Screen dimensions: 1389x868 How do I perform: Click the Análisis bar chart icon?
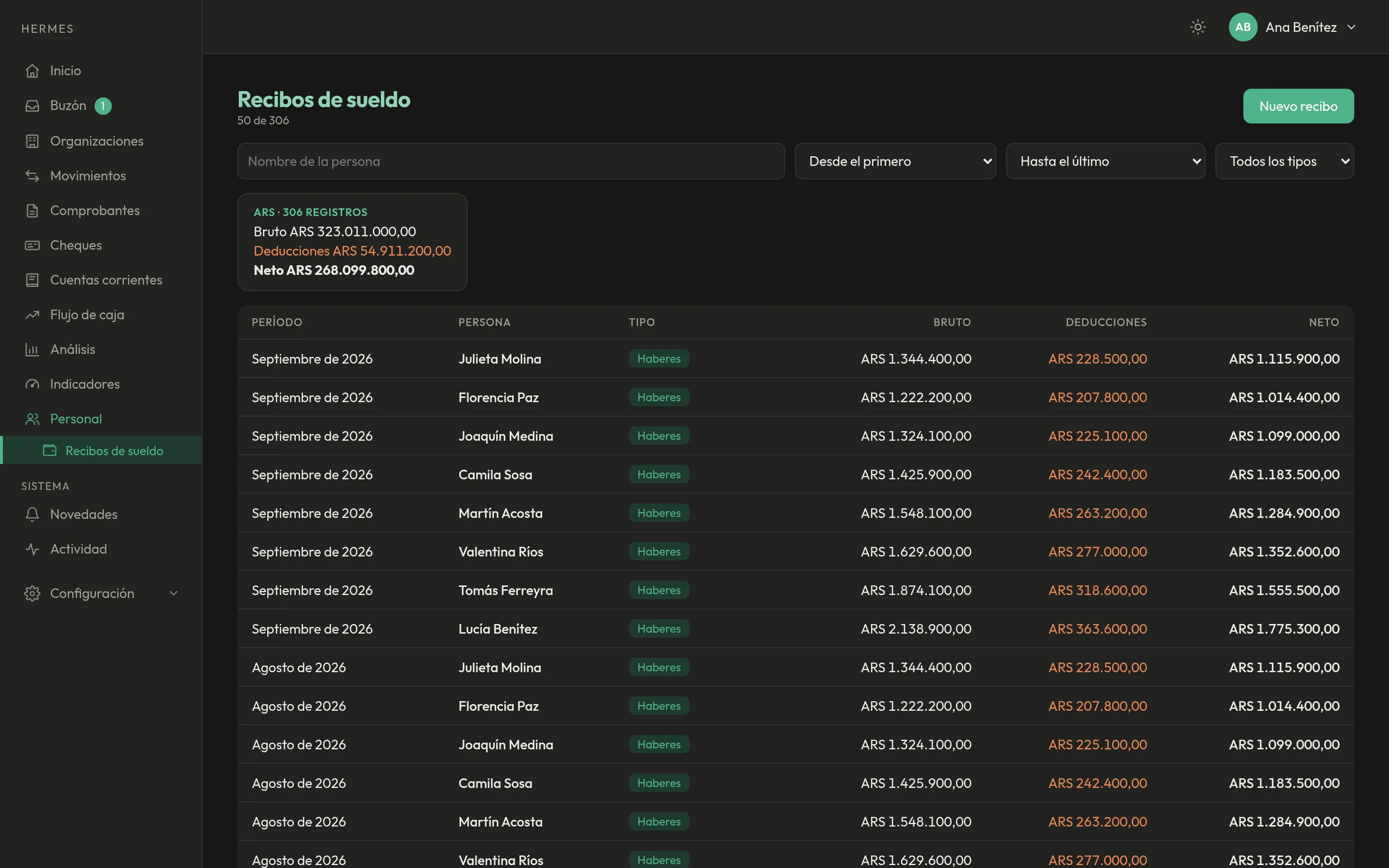(32, 349)
